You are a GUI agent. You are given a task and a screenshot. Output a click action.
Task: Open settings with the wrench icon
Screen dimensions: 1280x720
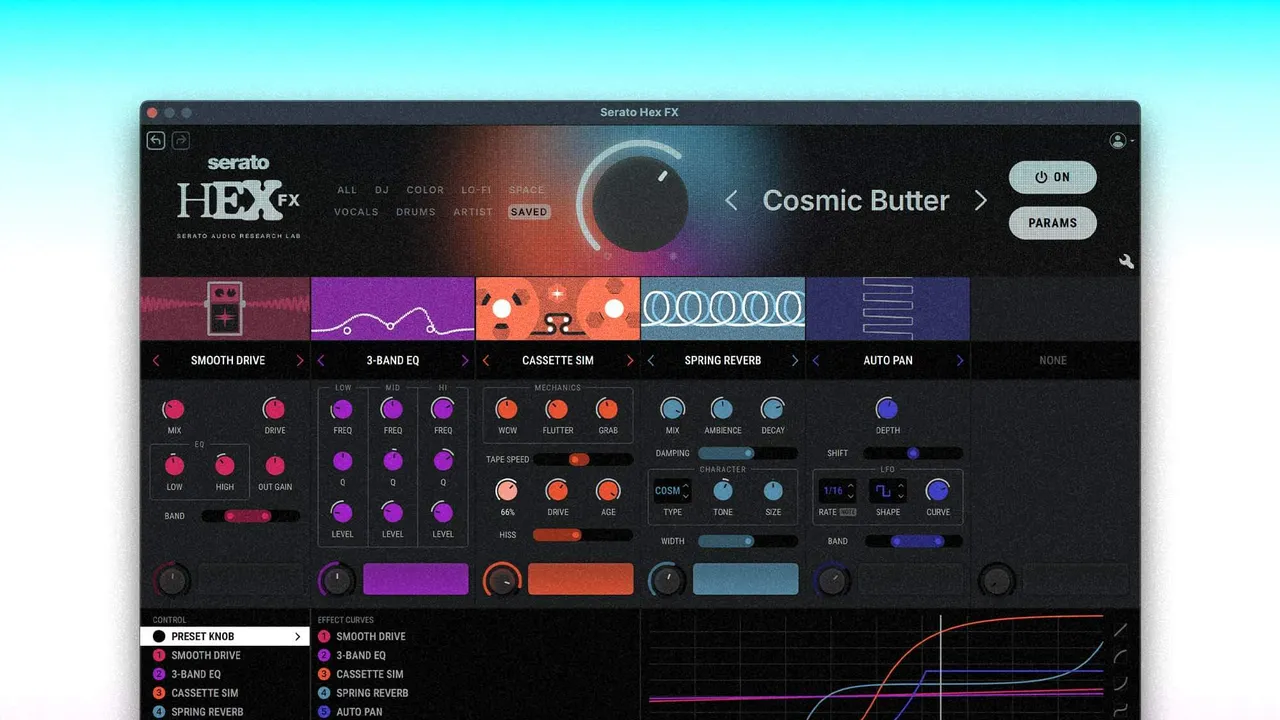1126,262
